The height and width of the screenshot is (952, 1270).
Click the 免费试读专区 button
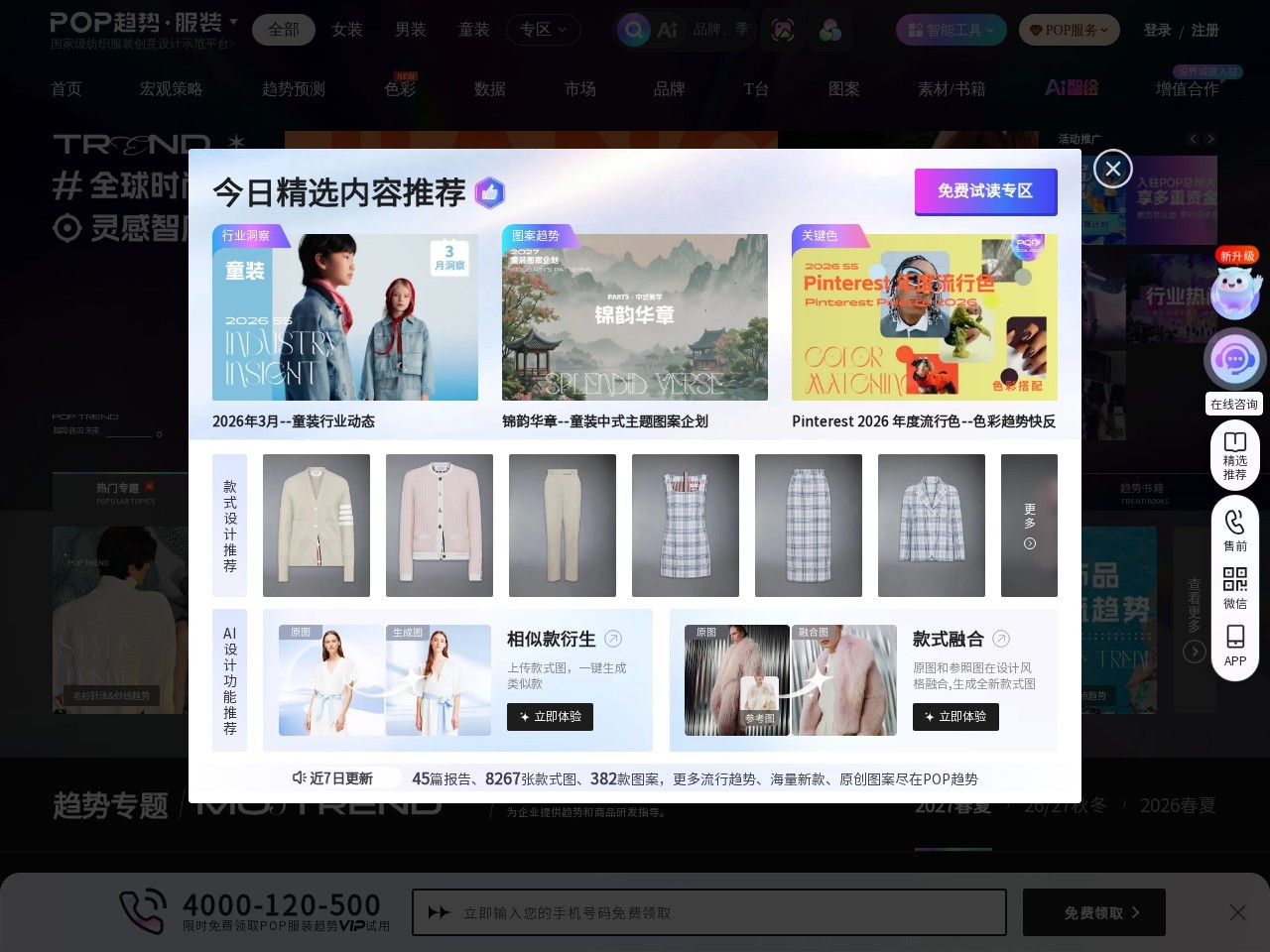click(x=985, y=191)
